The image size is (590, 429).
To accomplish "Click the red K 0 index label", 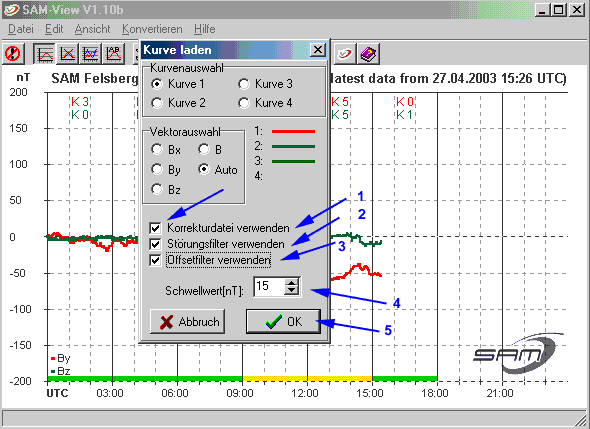I will (x=405, y=102).
